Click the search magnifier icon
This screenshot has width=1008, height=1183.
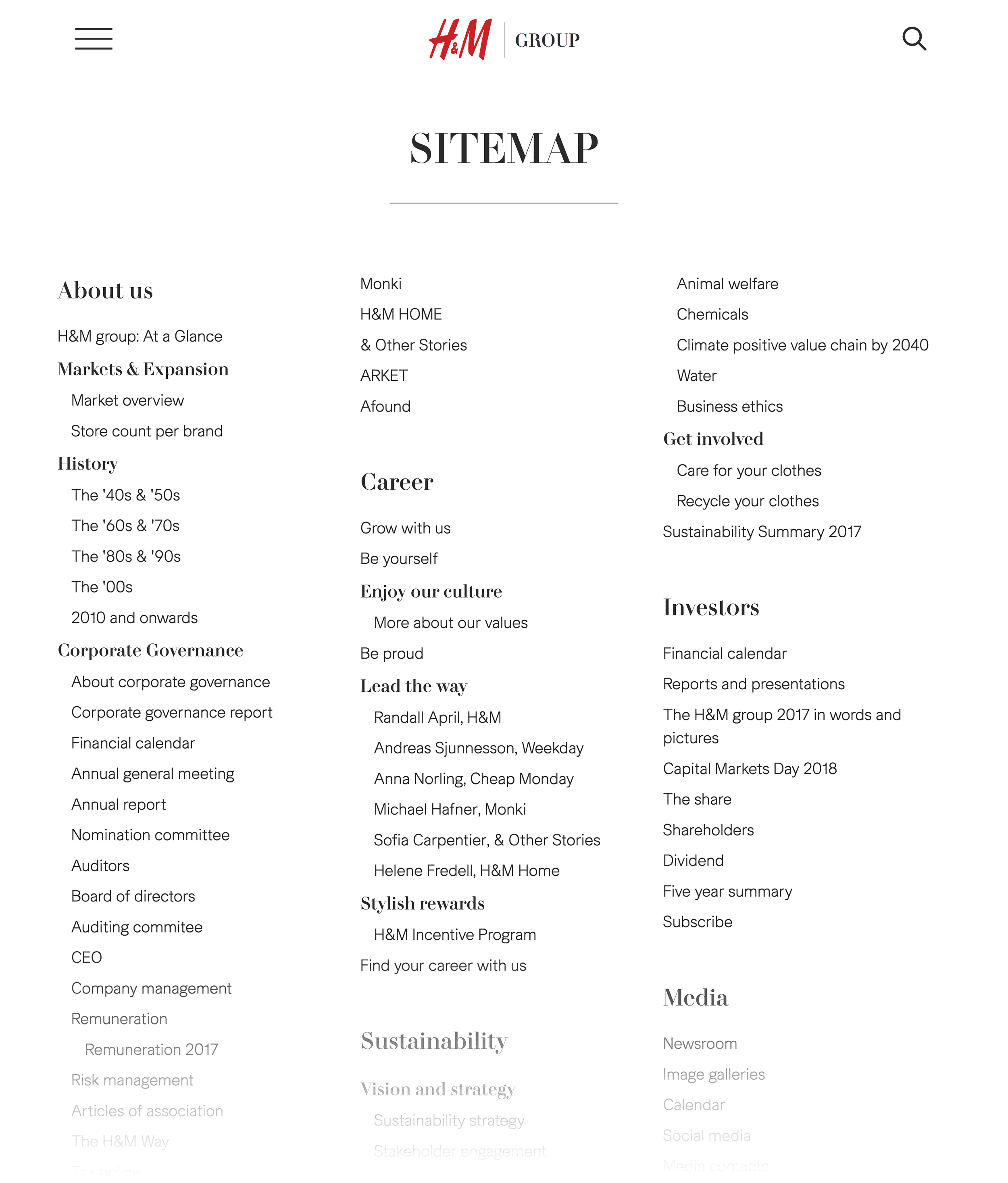click(915, 38)
